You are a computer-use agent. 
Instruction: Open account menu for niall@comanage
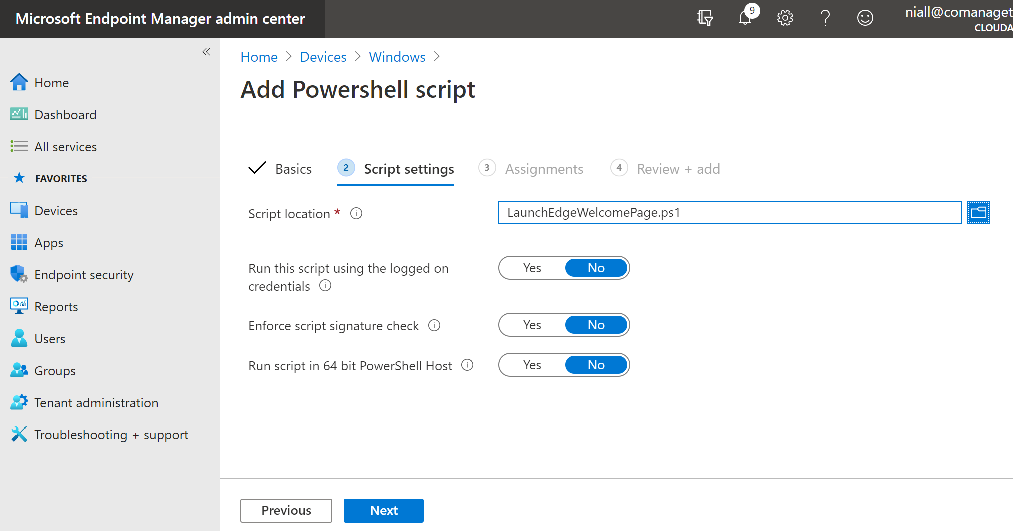click(958, 18)
